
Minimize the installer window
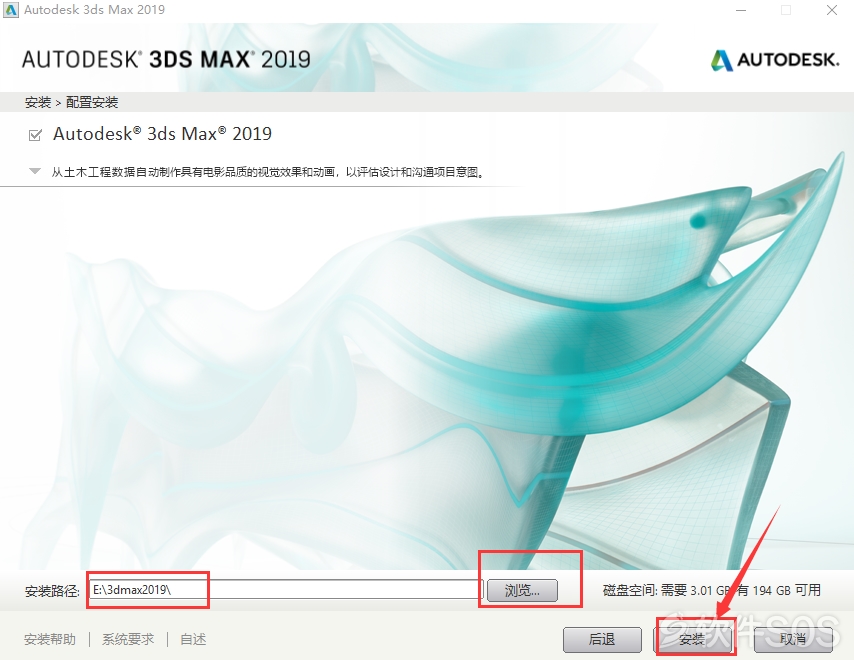[741, 10]
